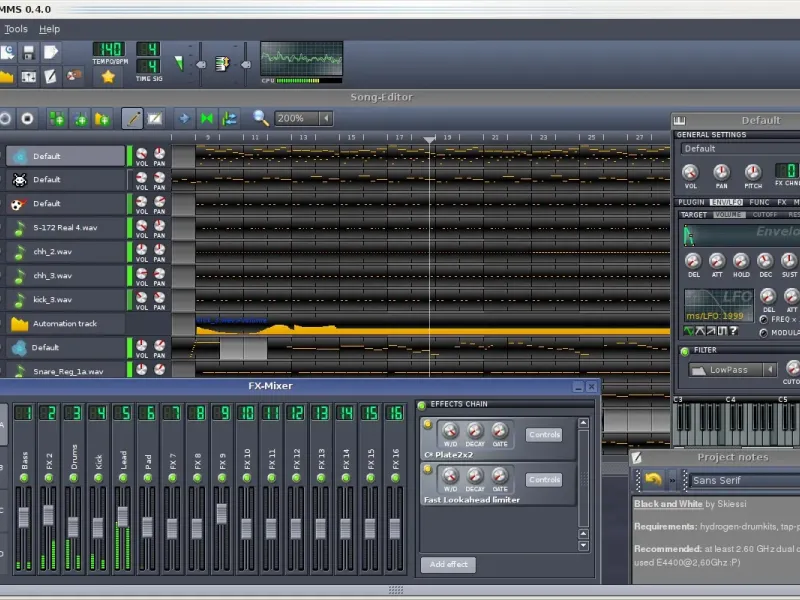Click the add sample track icon
Image resolution: width=800 pixels, height=600 pixels.
tap(78, 118)
